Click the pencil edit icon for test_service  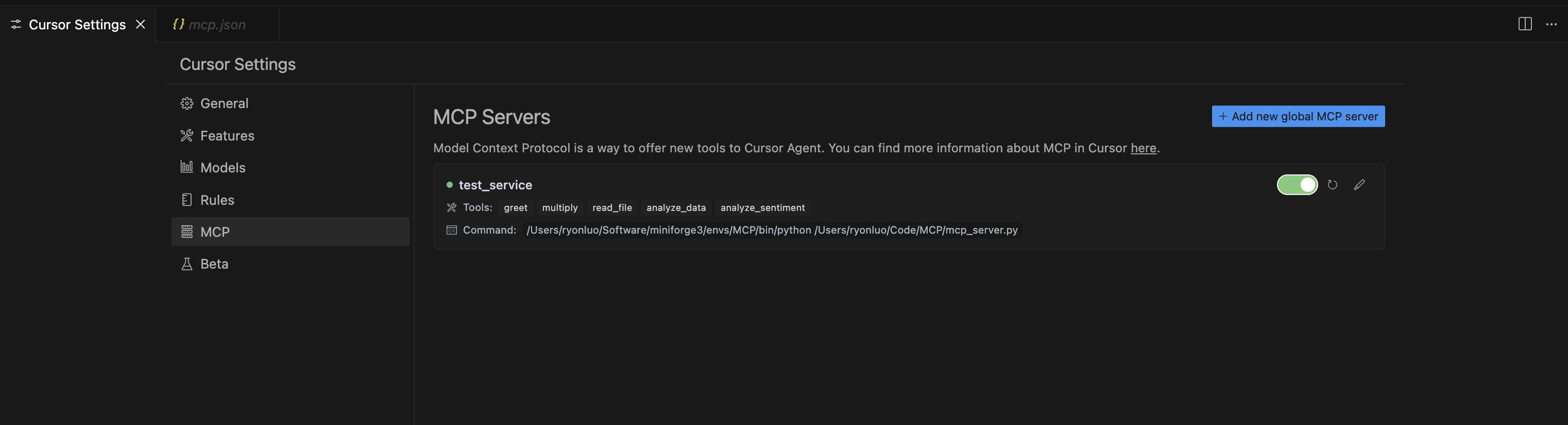pyautogui.click(x=1359, y=185)
